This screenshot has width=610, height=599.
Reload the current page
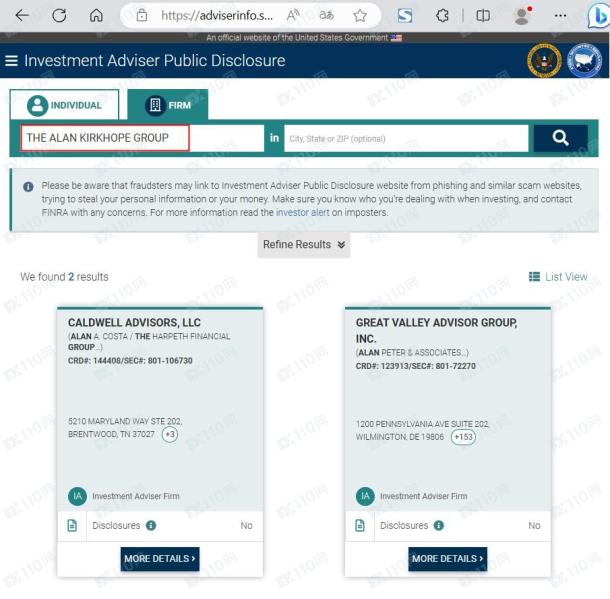tap(59, 16)
